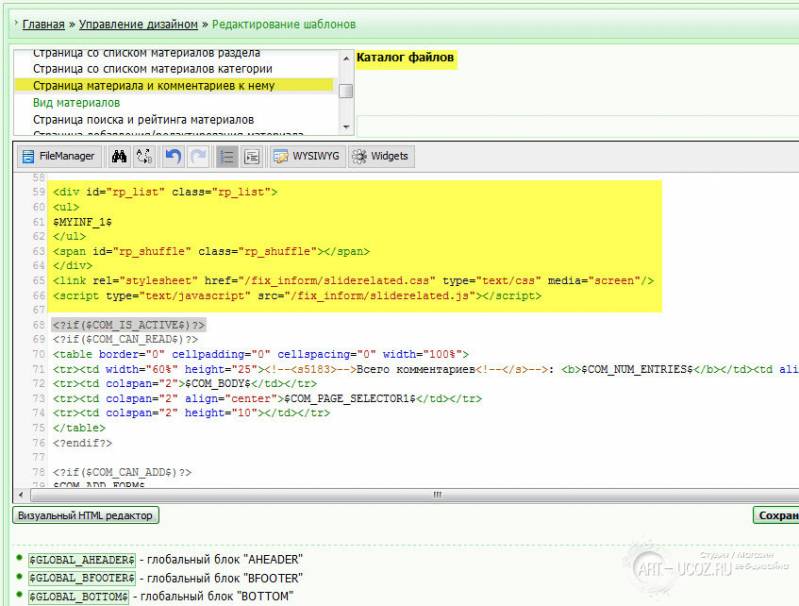Click the line <?if($COM_CAN_READ$)?>
The width and height of the screenshot is (799, 606).
pos(125,339)
